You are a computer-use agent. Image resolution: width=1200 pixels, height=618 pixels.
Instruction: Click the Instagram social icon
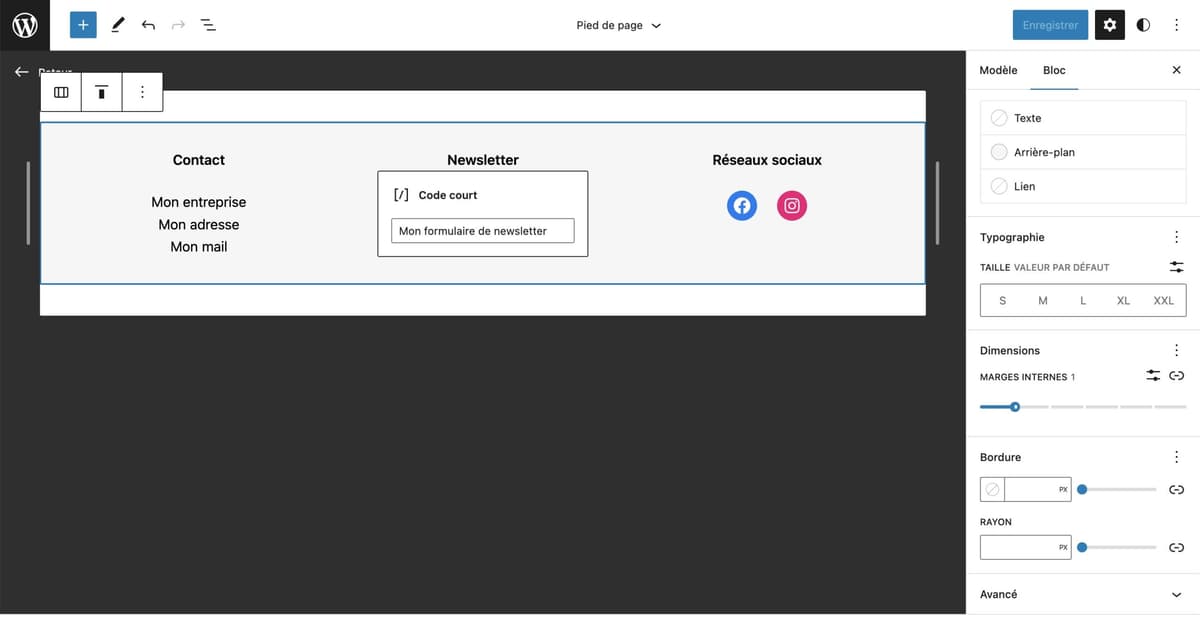click(x=791, y=205)
